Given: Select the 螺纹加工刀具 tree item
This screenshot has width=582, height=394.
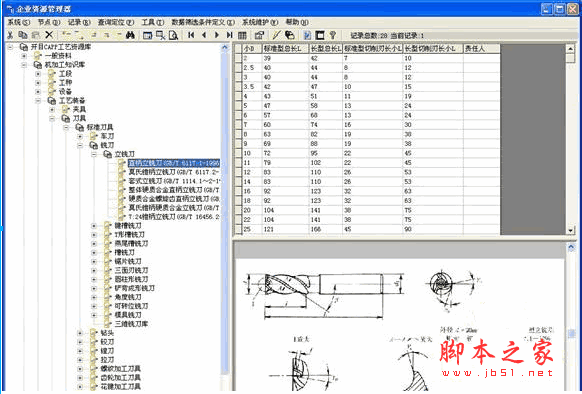Looking at the screenshot, I should [121, 369].
